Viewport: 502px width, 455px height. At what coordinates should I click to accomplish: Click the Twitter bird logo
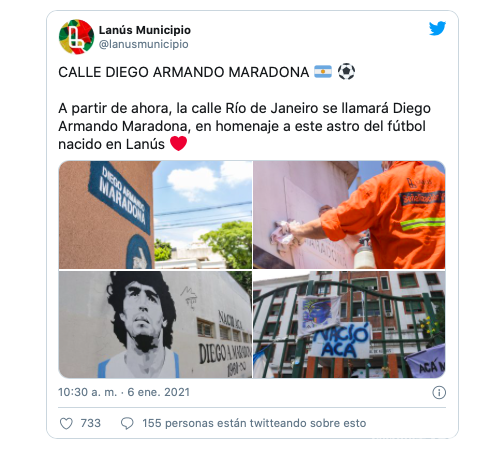click(437, 28)
